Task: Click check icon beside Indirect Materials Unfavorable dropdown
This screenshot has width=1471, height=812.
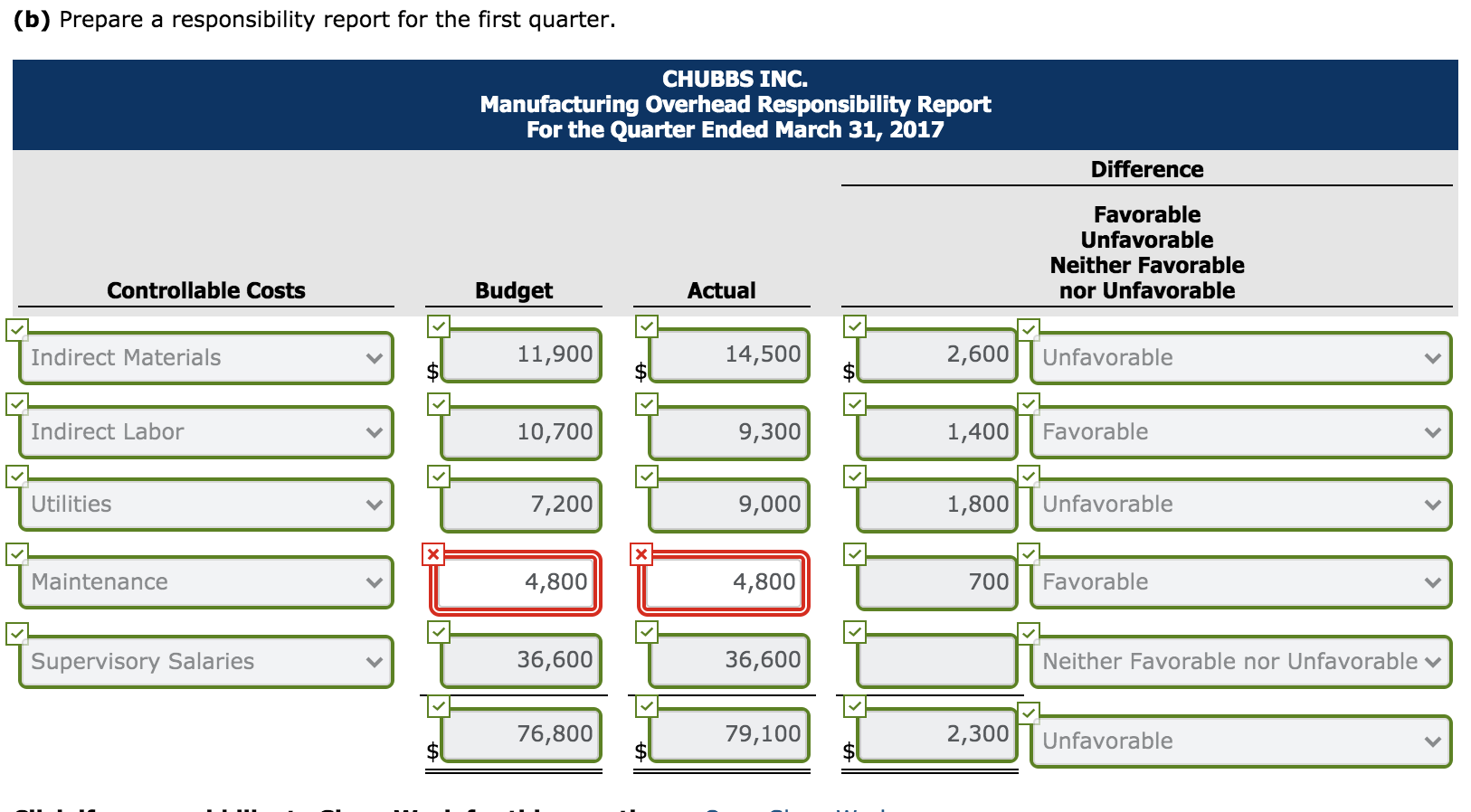Action: pyautogui.click(x=1029, y=330)
